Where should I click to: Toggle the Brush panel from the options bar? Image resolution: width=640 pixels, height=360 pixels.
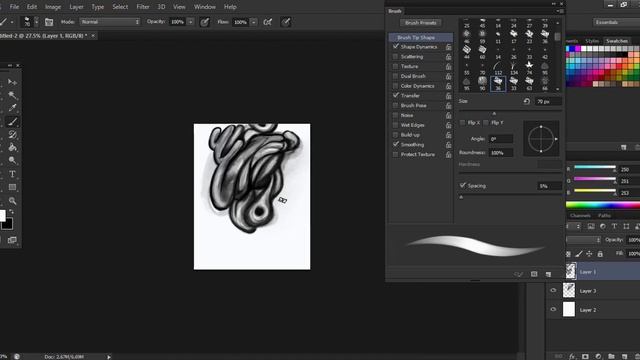coord(49,22)
